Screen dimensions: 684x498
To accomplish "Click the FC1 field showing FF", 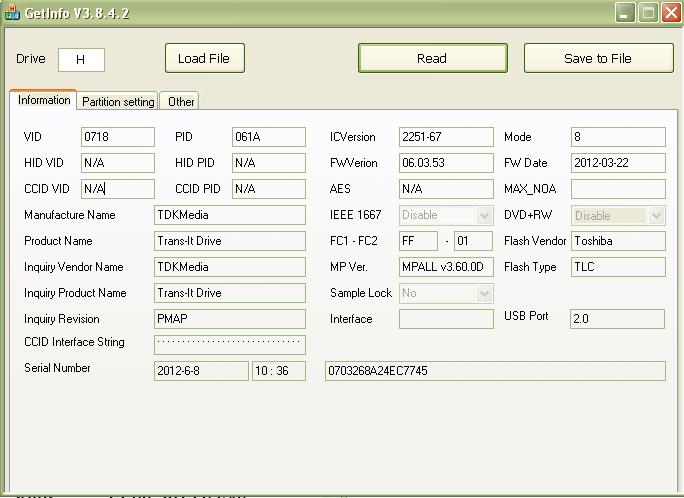I will coord(418,241).
